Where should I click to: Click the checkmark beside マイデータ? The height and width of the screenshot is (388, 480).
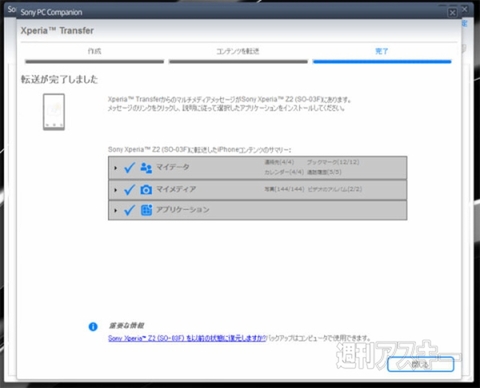(x=130, y=168)
